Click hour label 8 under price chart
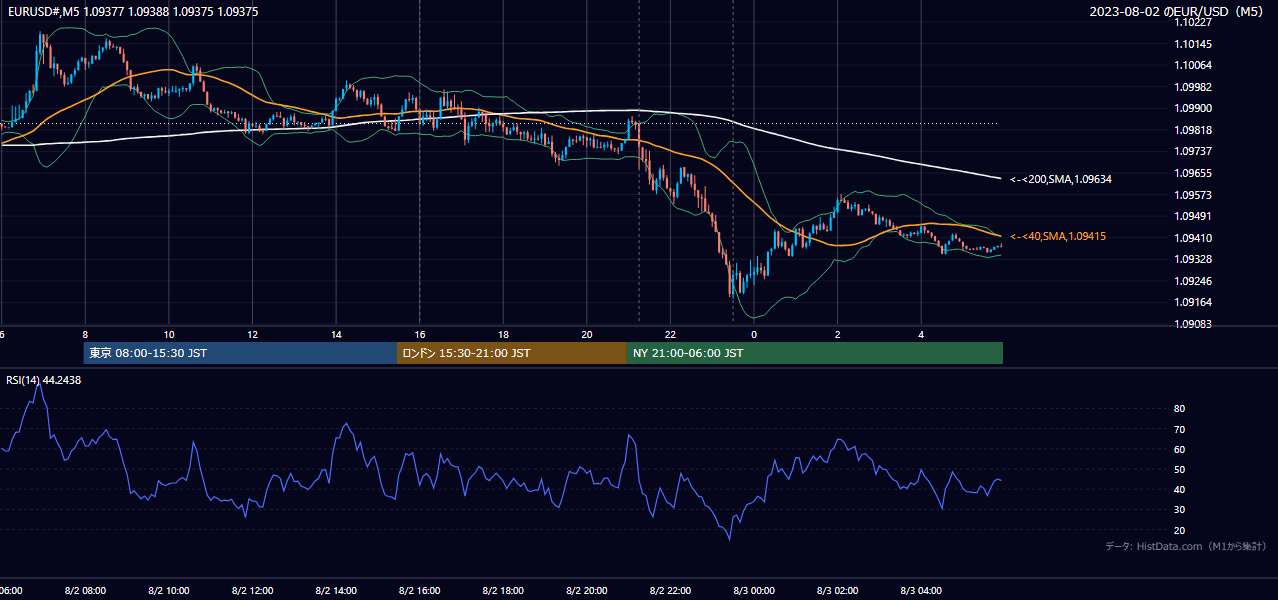The height and width of the screenshot is (600, 1278). tap(85, 334)
